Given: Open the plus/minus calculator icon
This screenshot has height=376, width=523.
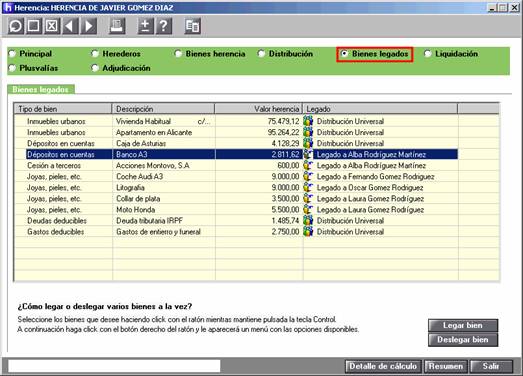Looking at the screenshot, I should (x=145, y=26).
